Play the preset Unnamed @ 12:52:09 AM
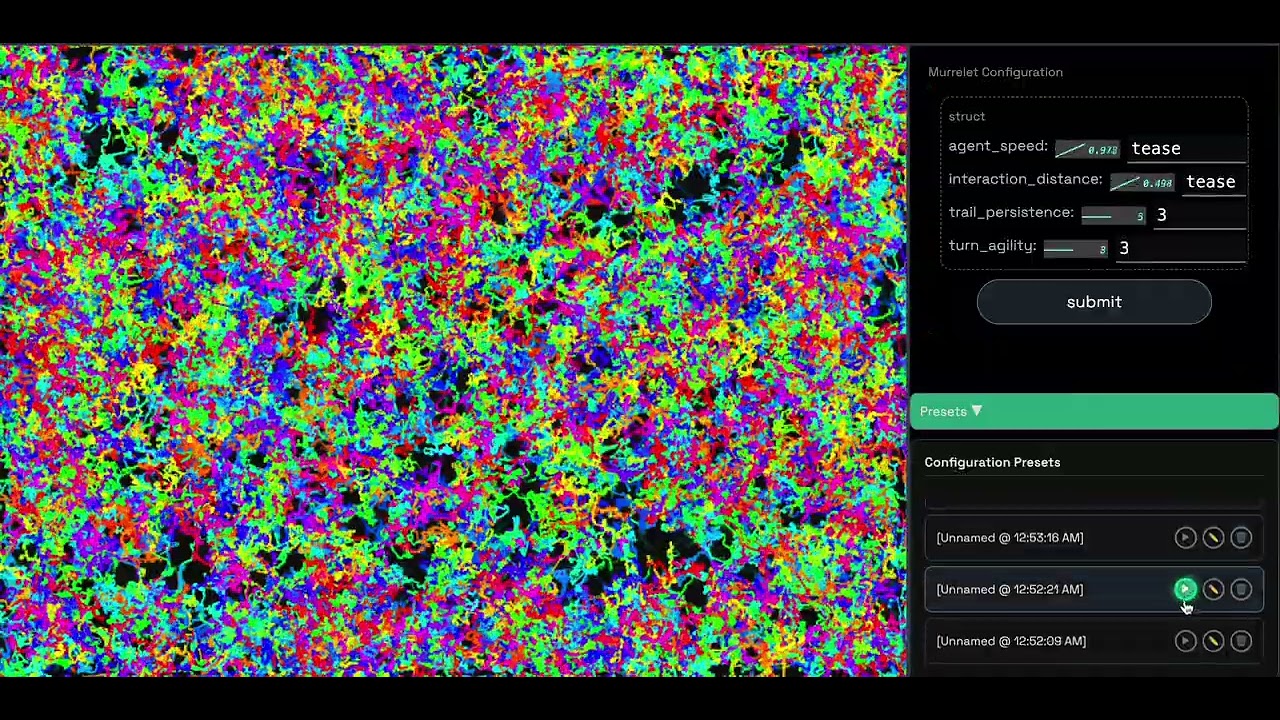 coord(1185,641)
